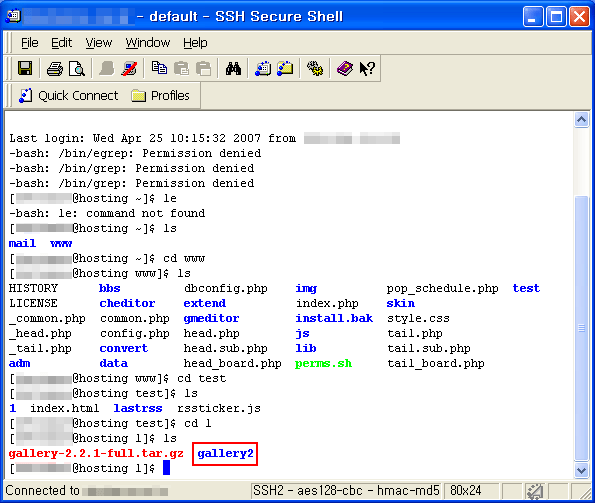
Task: Click the status bar icon near the corner
Action: pyautogui.click(x=535, y=491)
